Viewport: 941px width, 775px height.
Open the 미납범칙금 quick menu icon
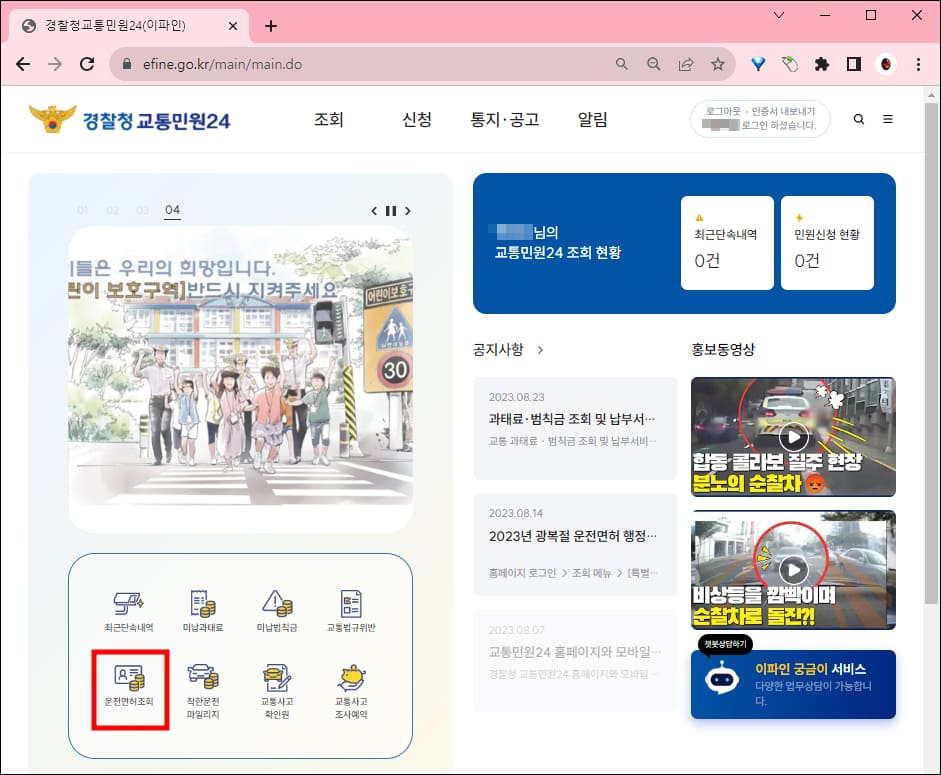[277, 611]
